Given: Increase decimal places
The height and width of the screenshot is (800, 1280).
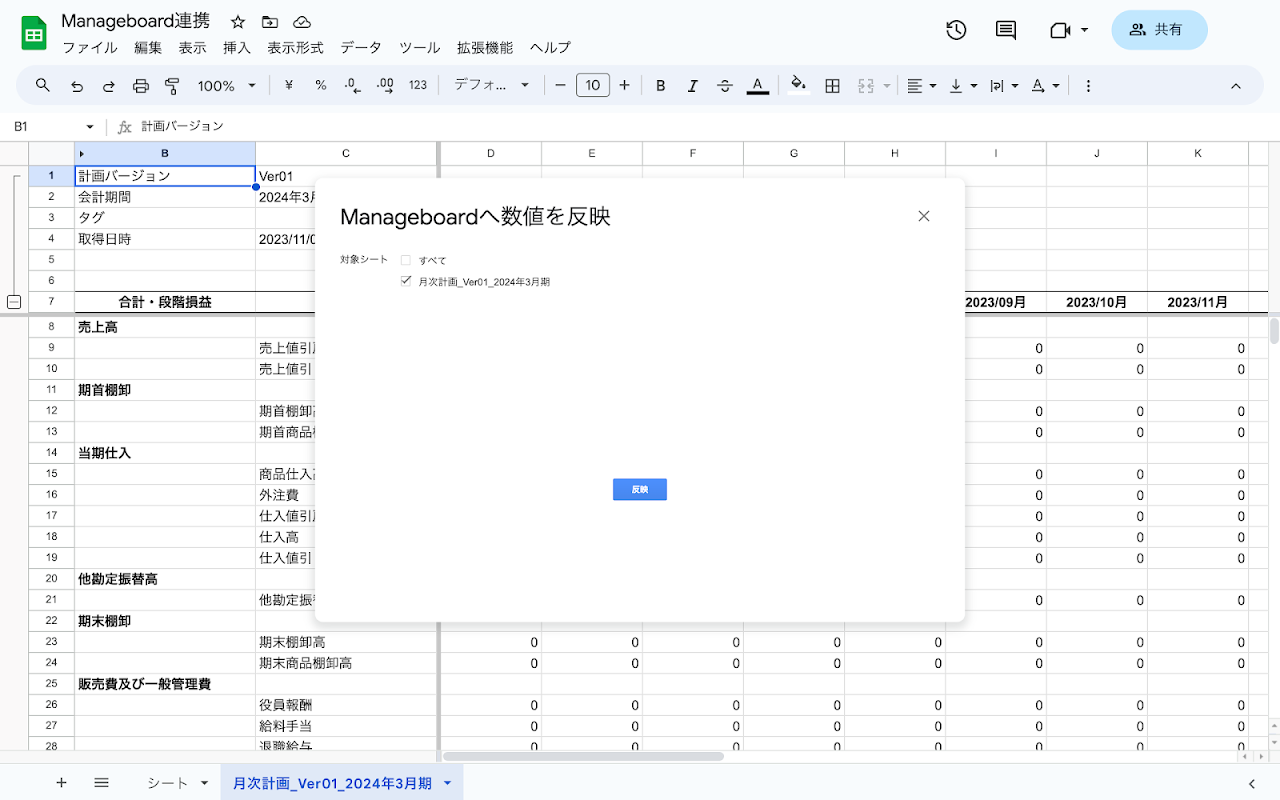Looking at the screenshot, I should click(x=385, y=86).
